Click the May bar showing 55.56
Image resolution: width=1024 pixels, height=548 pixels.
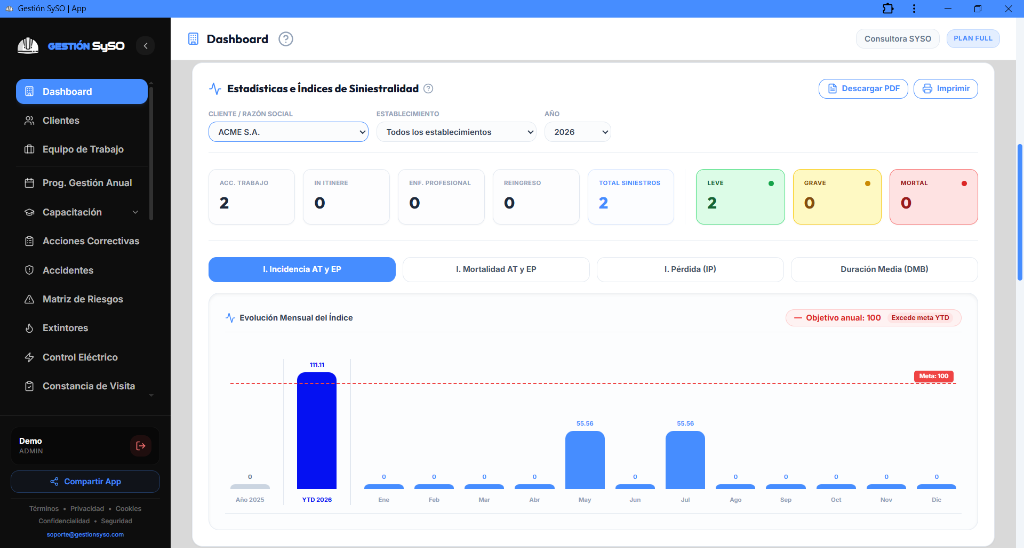tap(584, 460)
